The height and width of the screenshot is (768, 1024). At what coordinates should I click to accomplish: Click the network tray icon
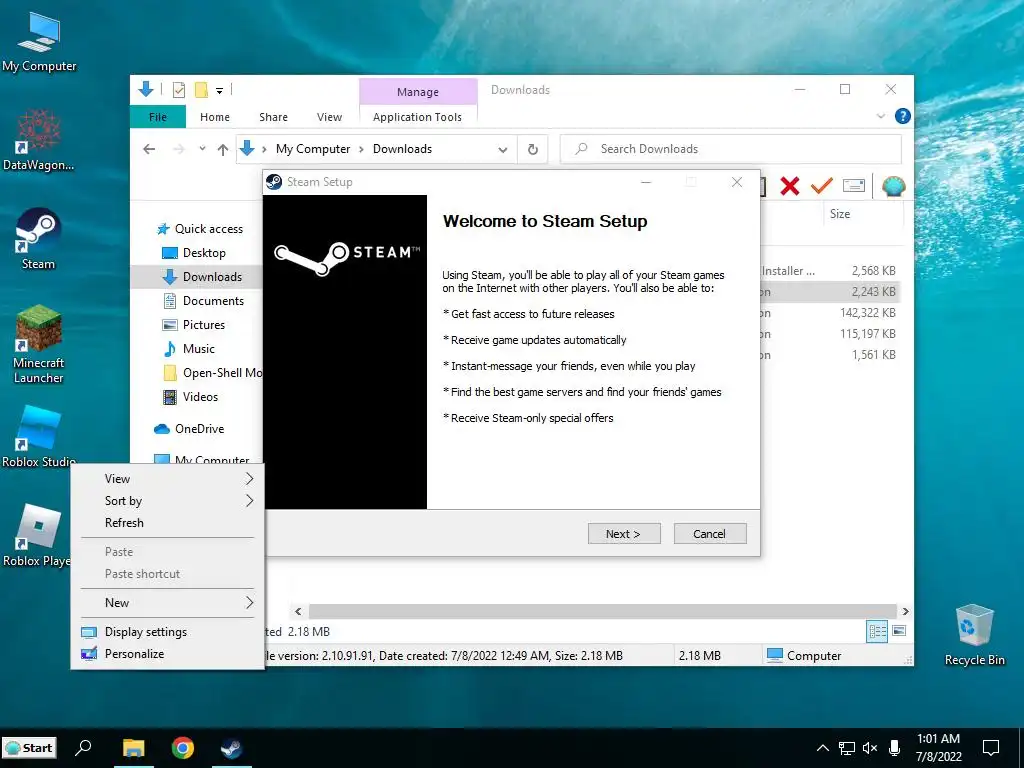click(x=847, y=748)
